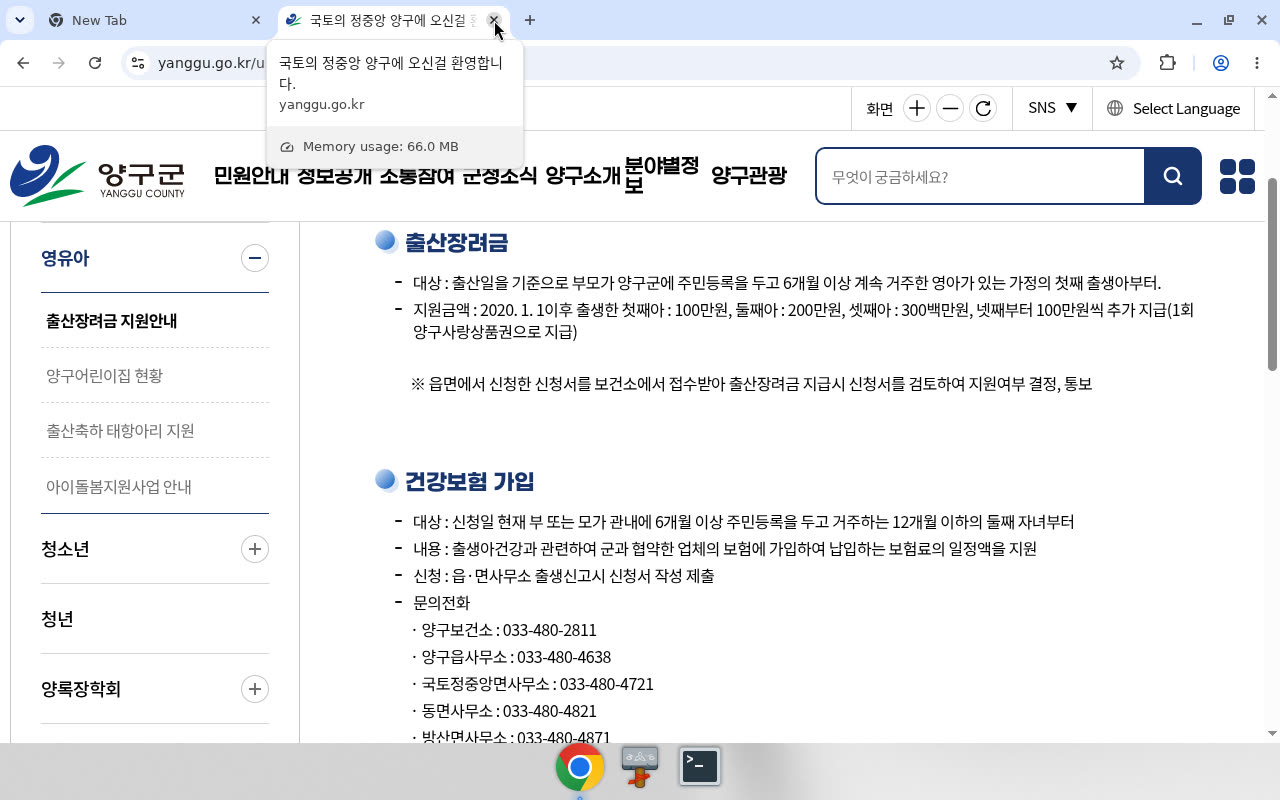Open 출산축하 태항아리 지원 page
The image size is (1280, 800).
[x=120, y=431]
